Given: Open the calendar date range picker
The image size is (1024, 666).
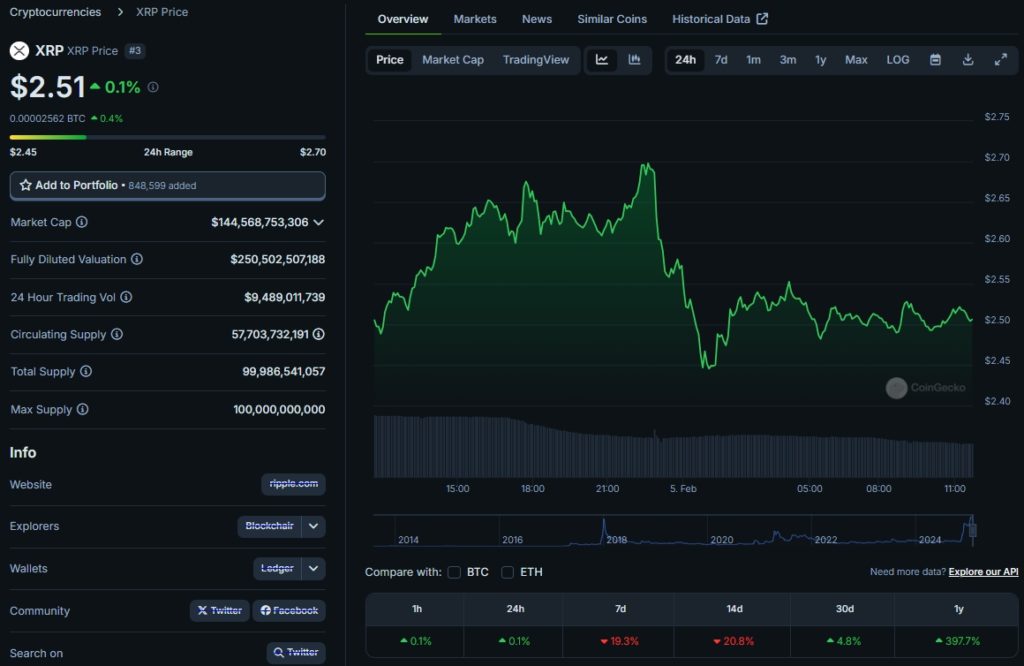Looking at the screenshot, I should point(935,60).
